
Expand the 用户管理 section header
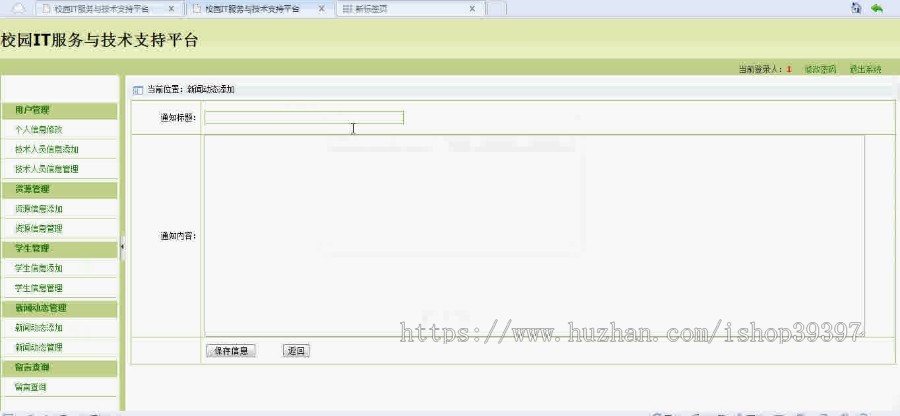pos(59,110)
